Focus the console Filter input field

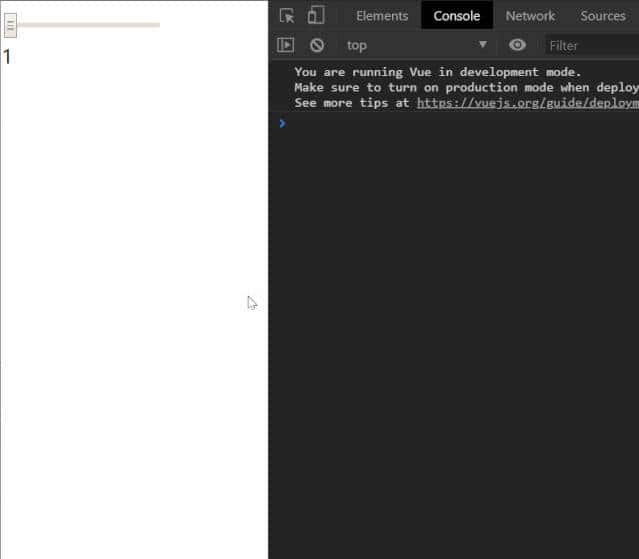592,45
